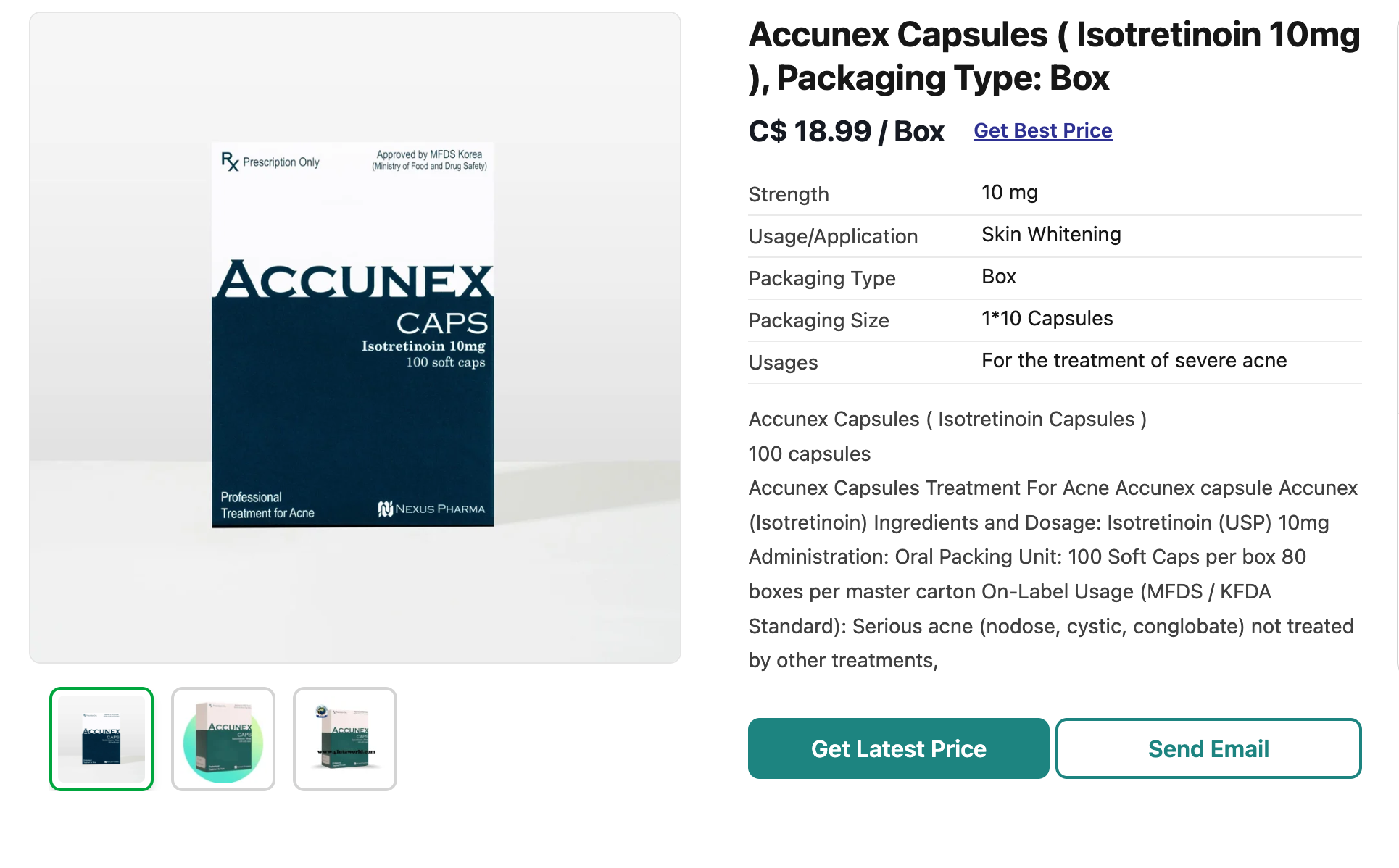Select the third Accunex box thumbnail
Image resolution: width=1399 pixels, height=868 pixels.
click(x=345, y=739)
